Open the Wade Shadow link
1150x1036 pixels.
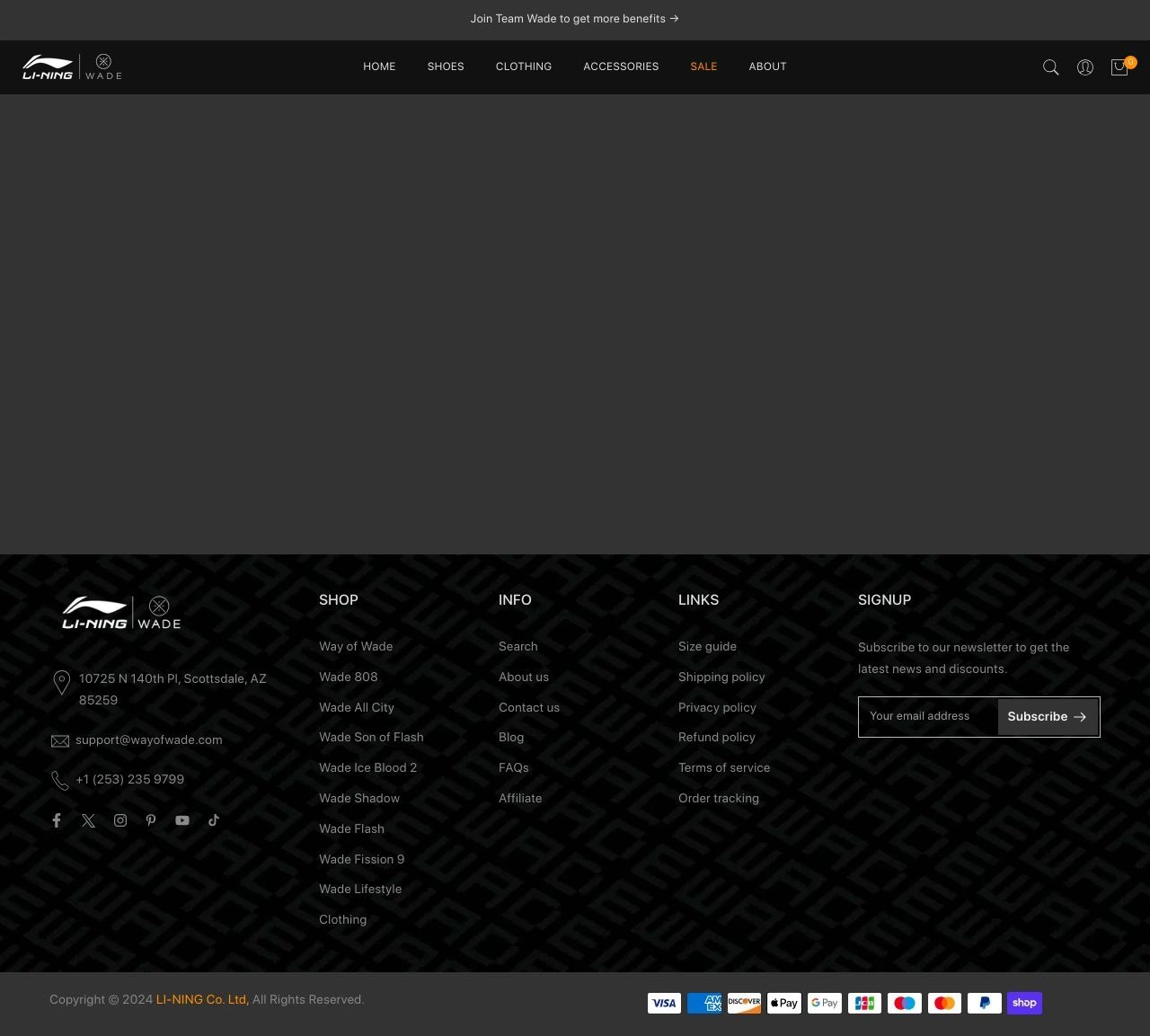pyautogui.click(x=359, y=799)
